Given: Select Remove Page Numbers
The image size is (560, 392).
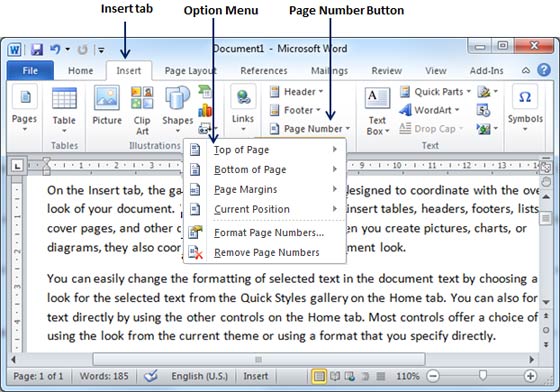Looking at the screenshot, I should [x=265, y=252].
